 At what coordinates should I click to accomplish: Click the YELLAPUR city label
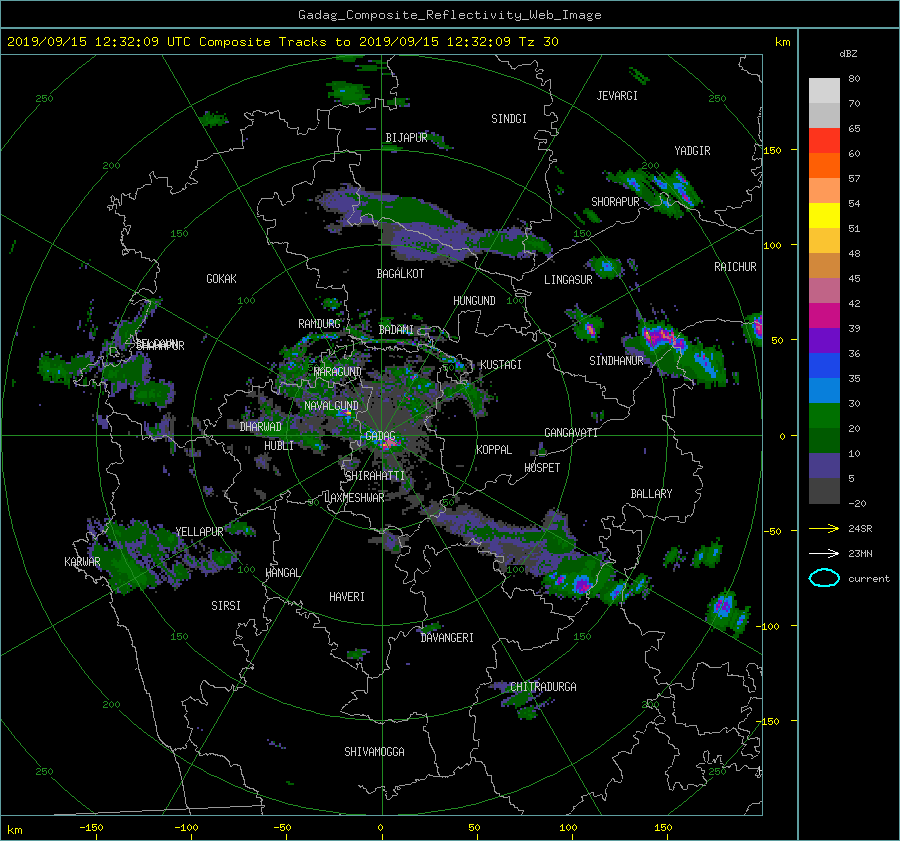coord(199,532)
